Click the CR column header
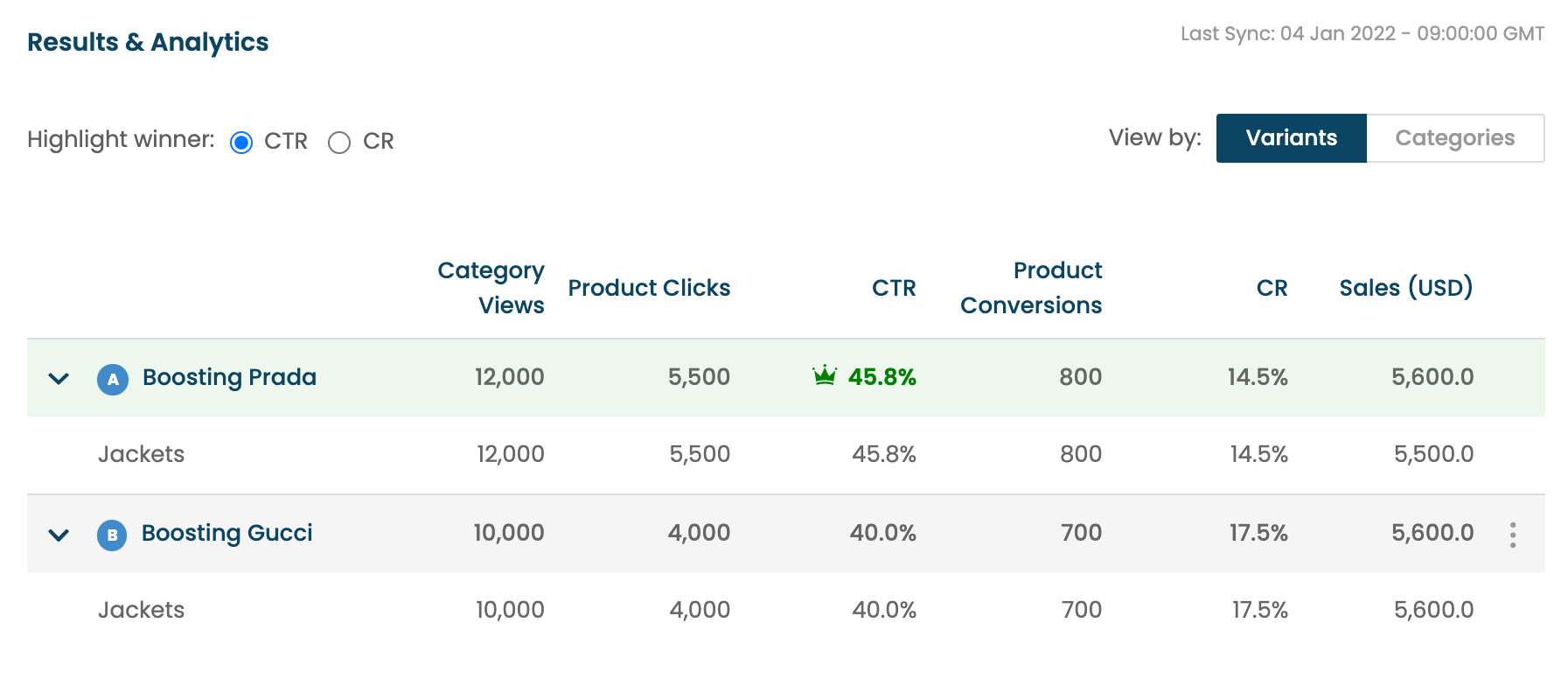Screen dimensions: 1568x679 [1272, 288]
